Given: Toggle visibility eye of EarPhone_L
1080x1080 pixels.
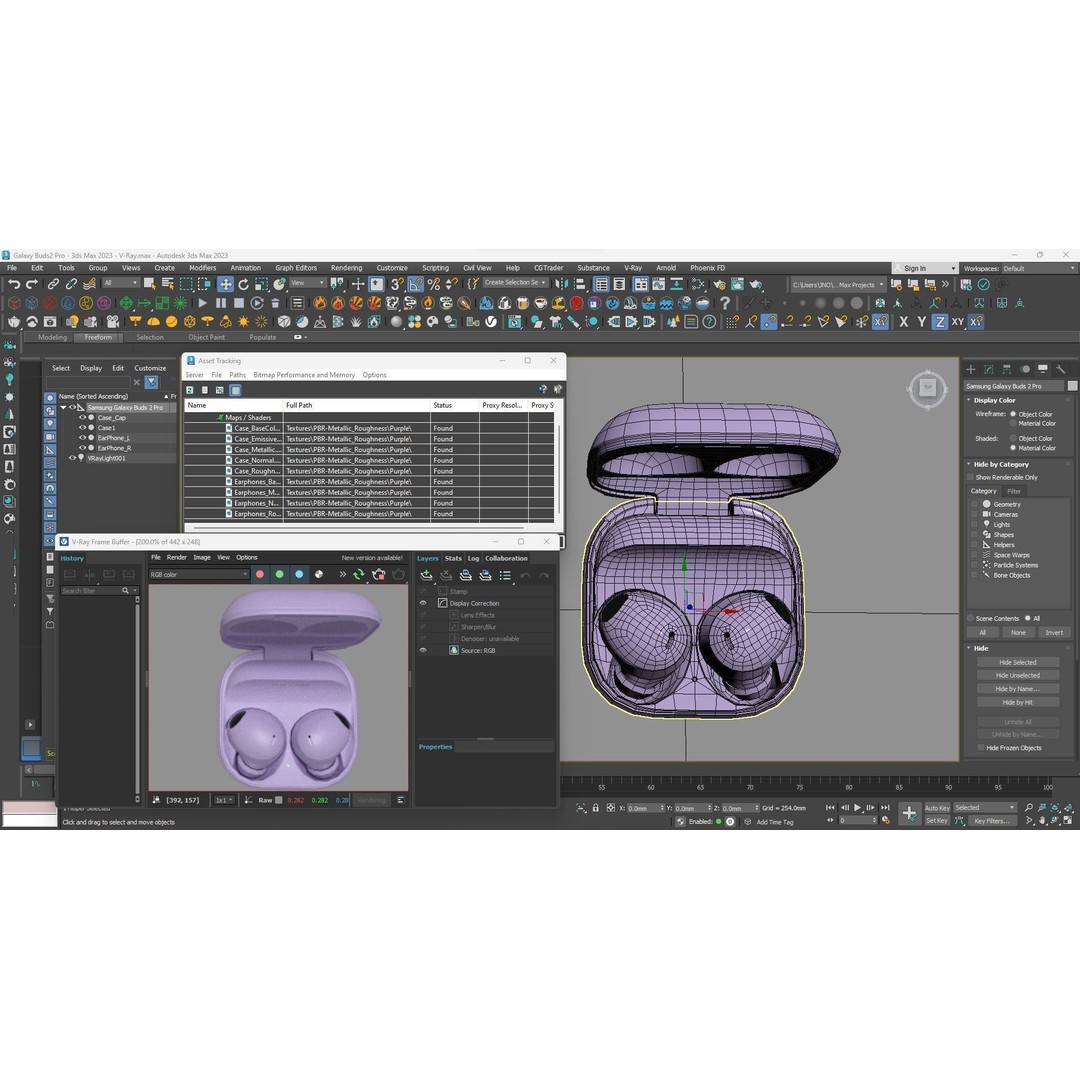Looking at the screenshot, I should tap(82, 437).
